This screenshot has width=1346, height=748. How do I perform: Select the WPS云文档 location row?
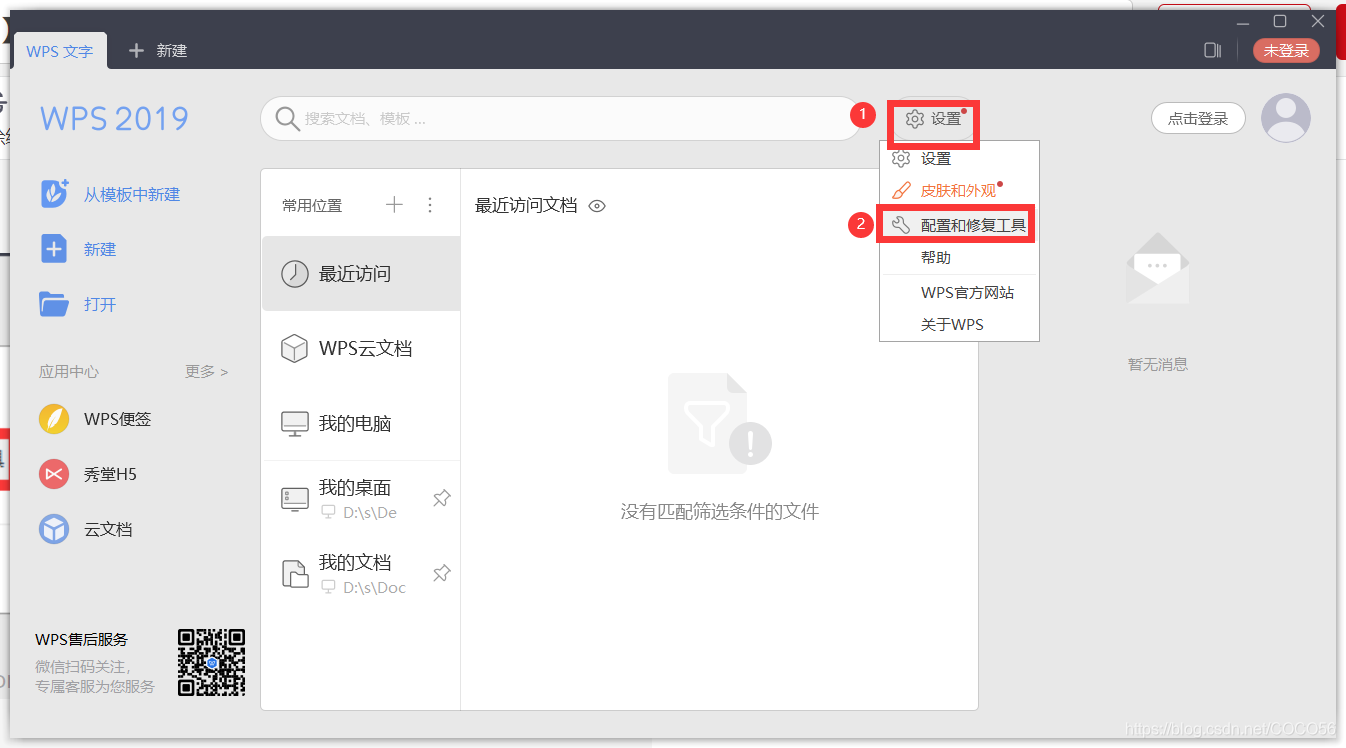(361, 349)
